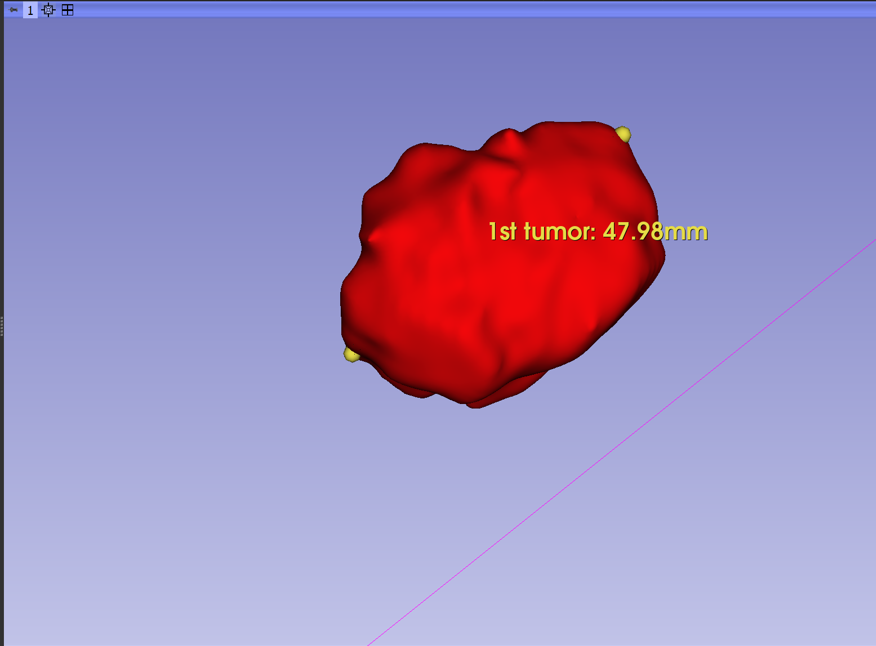This screenshot has height=646, width=876.
Task: Click the left panel splitter handle
Action: [x=2, y=325]
